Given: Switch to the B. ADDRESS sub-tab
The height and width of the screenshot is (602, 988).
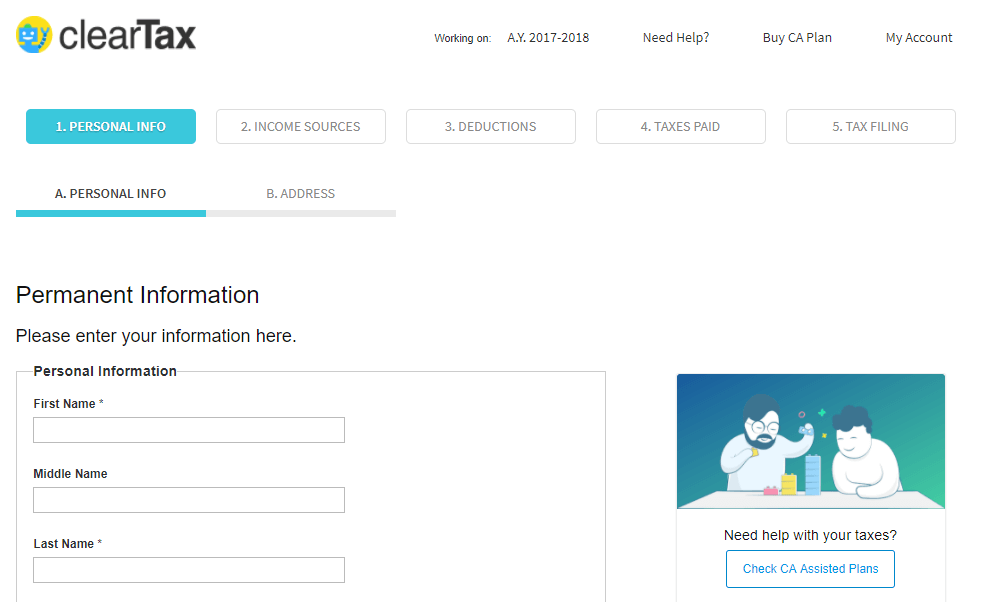Looking at the screenshot, I should pyautogui.click(x=300, y=194).
